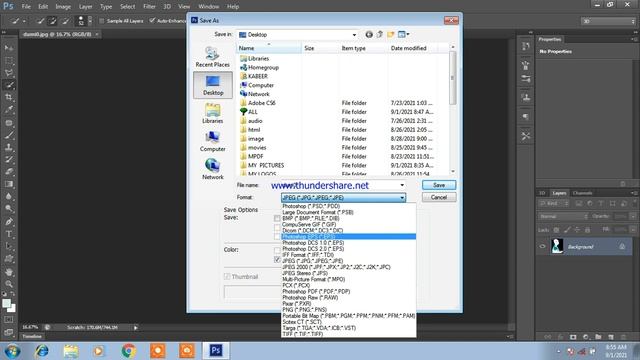Collapse the Format JPEG dropdown

(x=402, y=198)
